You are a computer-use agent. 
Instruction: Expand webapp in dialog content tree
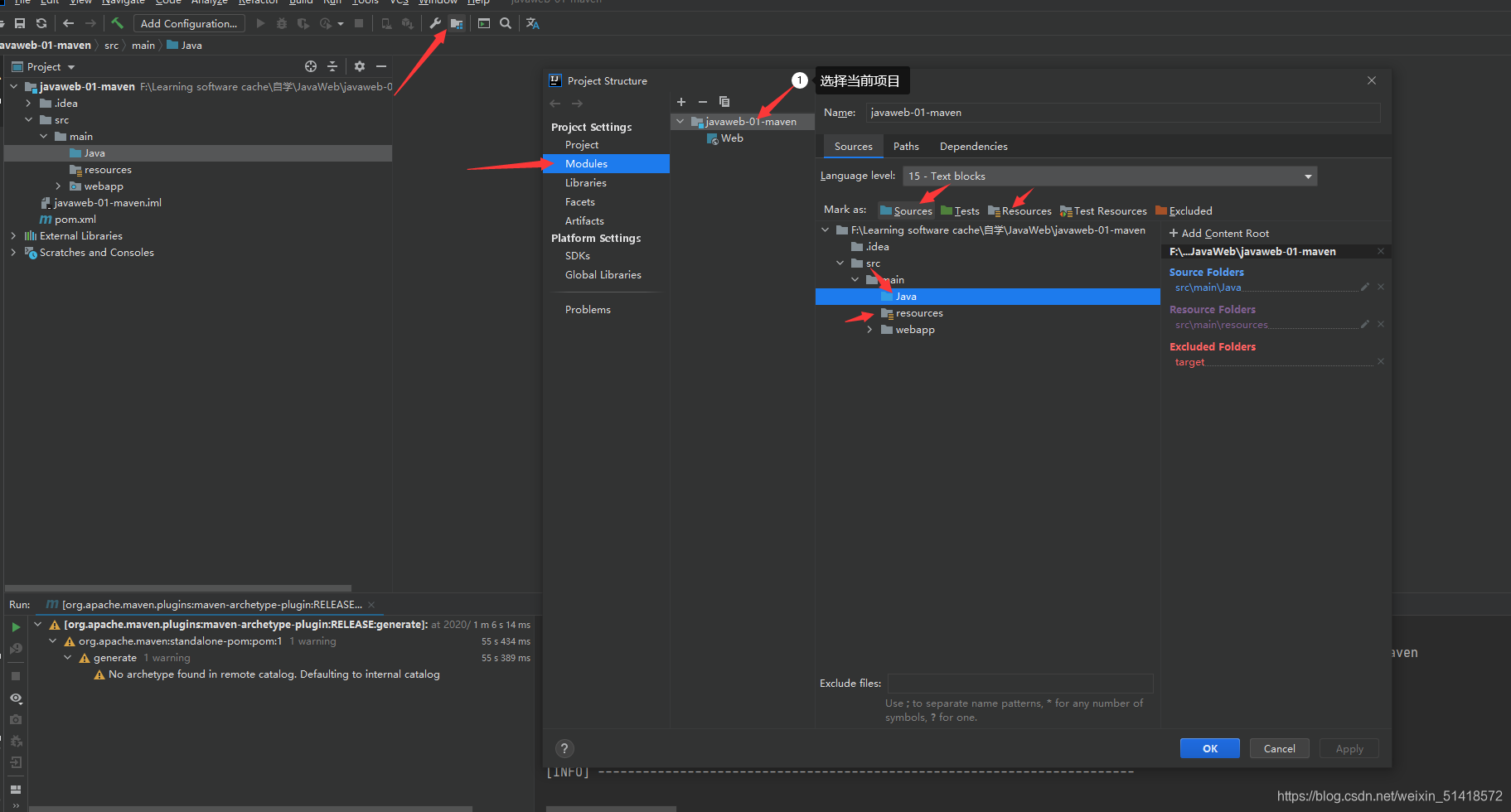[x=869, y=329]
